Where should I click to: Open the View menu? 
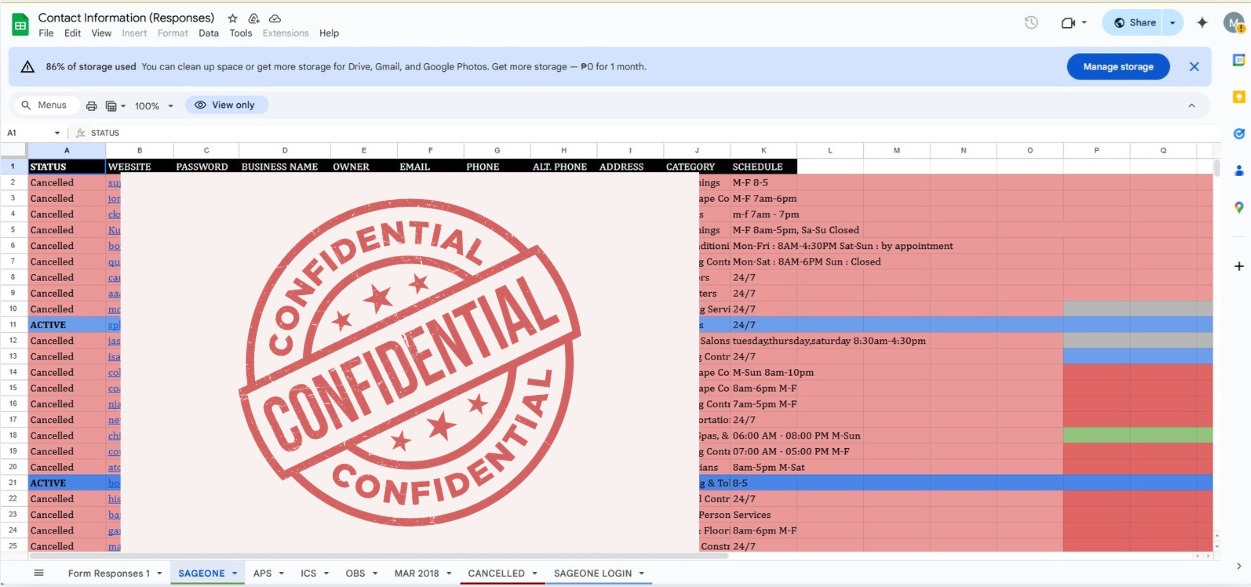click(101, 33)
